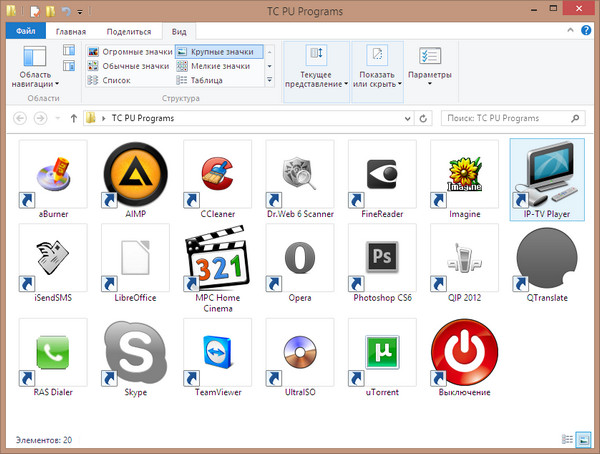This screenshot has width=600, height=454.
Task: Open the AIMP shortcut icon
Action: tap(134, 173)
